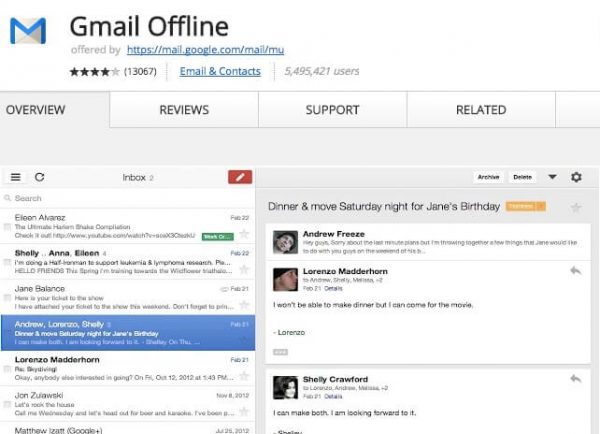Select checkbox for Jon Zulawski email
600x434 pixels.
[x=7, y=405]
